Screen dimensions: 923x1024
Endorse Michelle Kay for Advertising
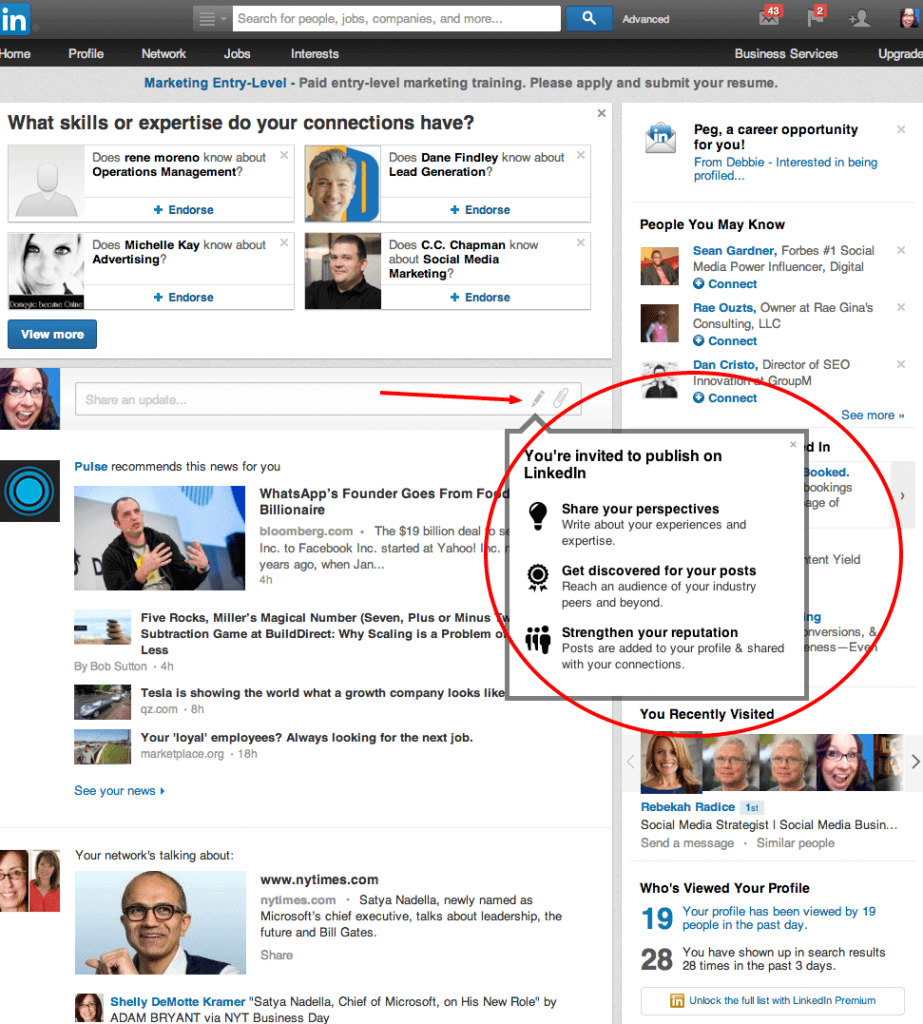coord(184,297)
